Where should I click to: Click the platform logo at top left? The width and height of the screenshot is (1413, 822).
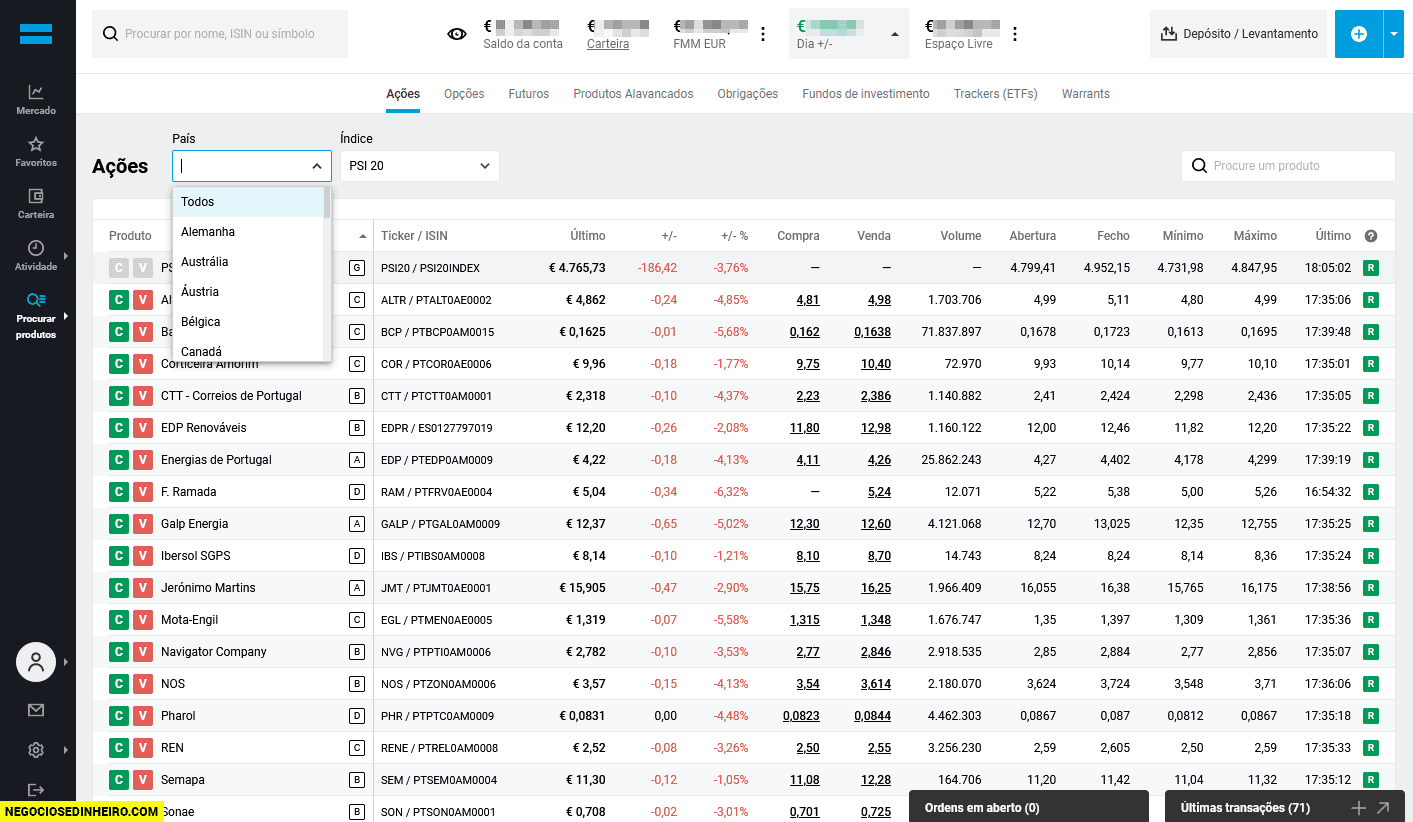pos(36,33)
